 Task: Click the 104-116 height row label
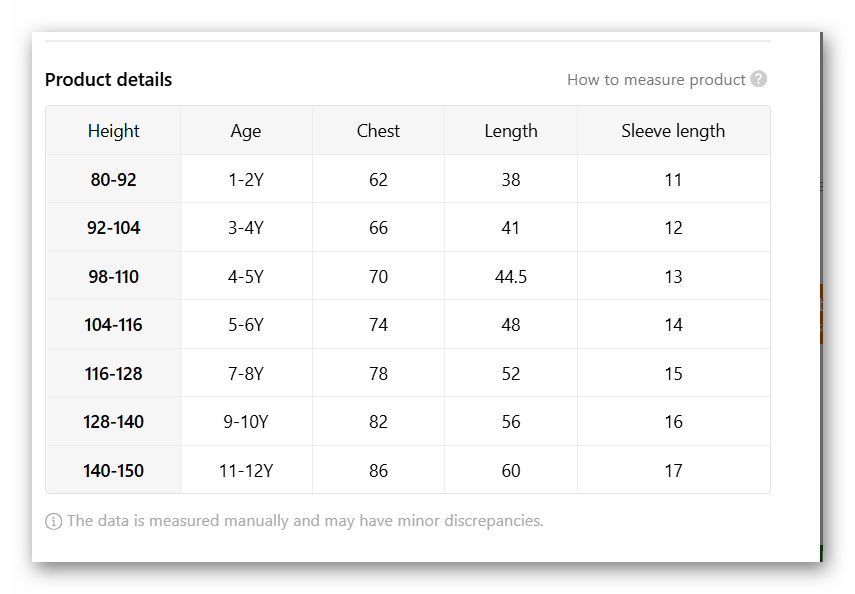coord(114,325)
